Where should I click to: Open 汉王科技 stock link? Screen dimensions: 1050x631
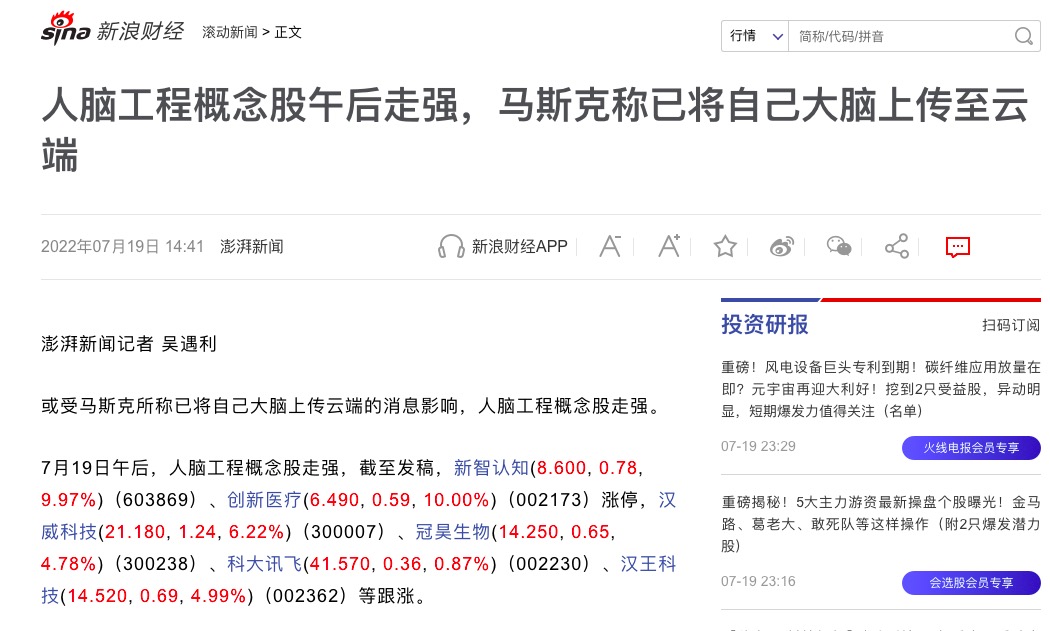tap(648, 564)
